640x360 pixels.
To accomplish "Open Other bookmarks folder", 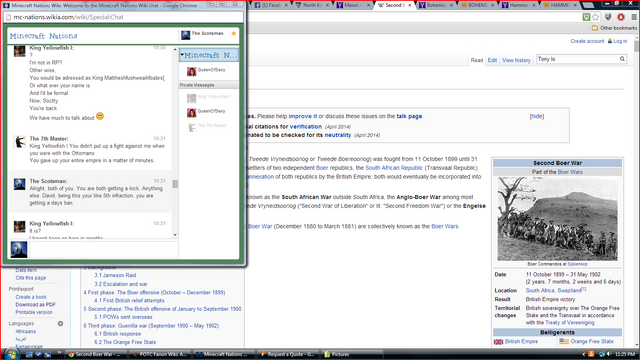I will pos(614,28).
